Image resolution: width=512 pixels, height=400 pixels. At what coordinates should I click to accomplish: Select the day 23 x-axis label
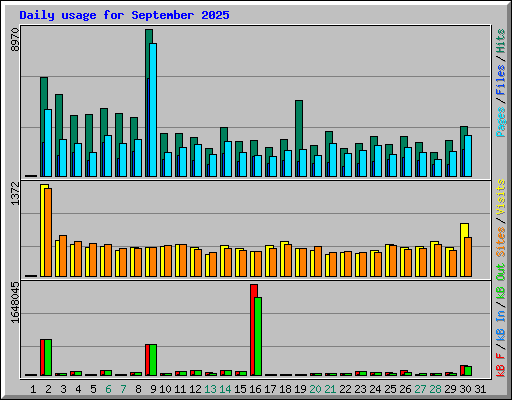360,389
